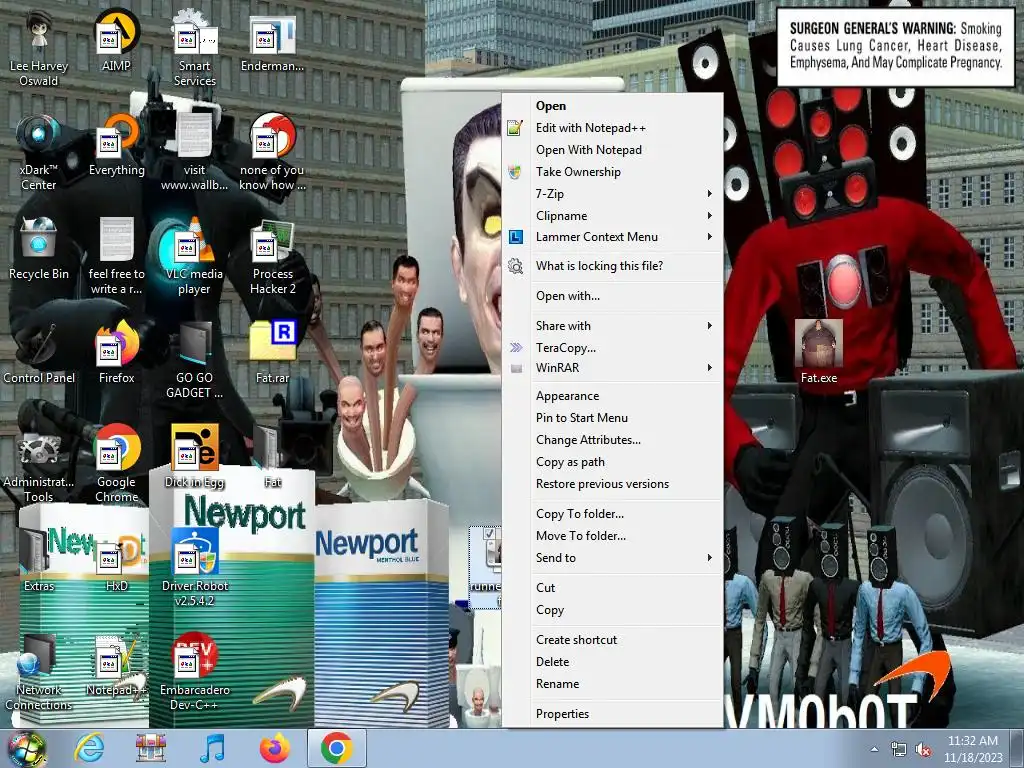Select the Fat.exe desktop file
Screen dimensions: 1024x768
pos(818,352)
